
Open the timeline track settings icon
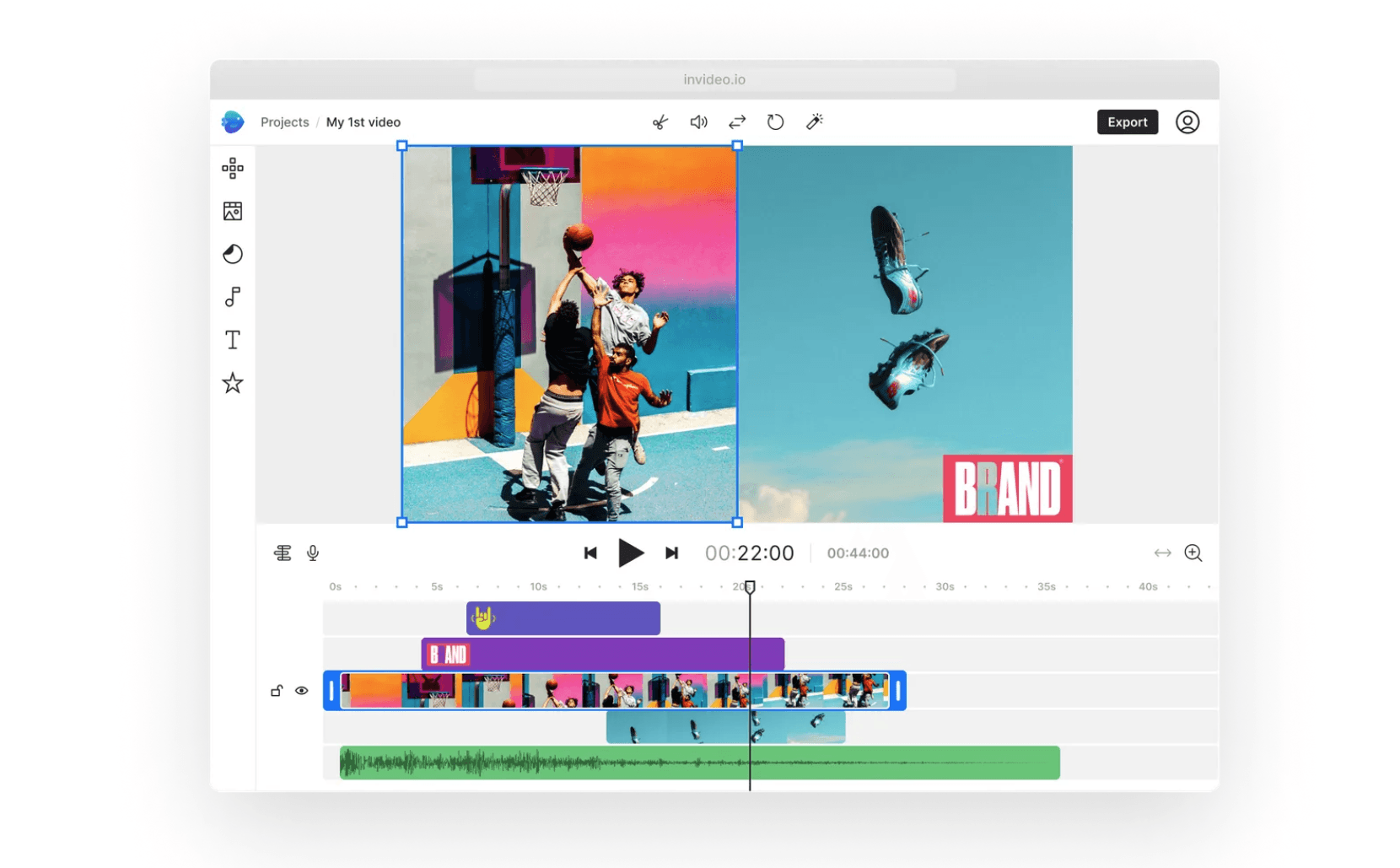283,553
